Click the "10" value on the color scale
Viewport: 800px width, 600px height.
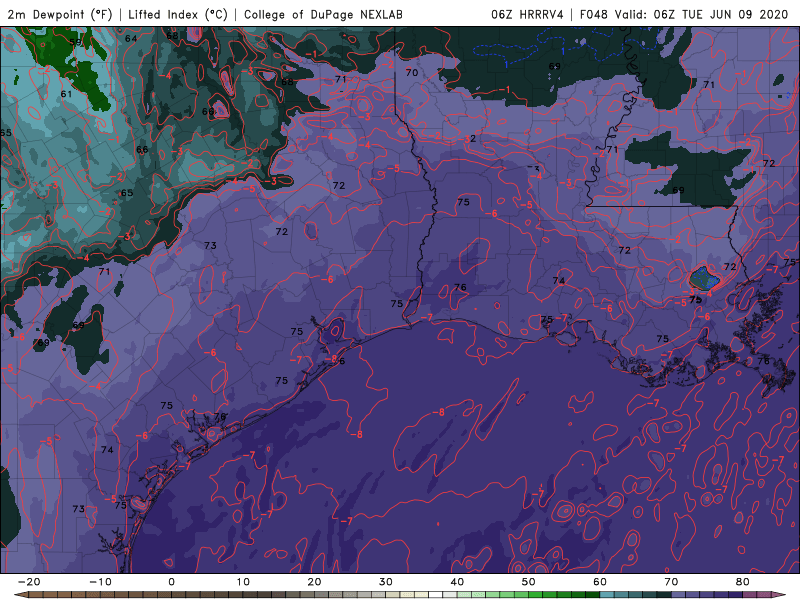coord(243,582)
